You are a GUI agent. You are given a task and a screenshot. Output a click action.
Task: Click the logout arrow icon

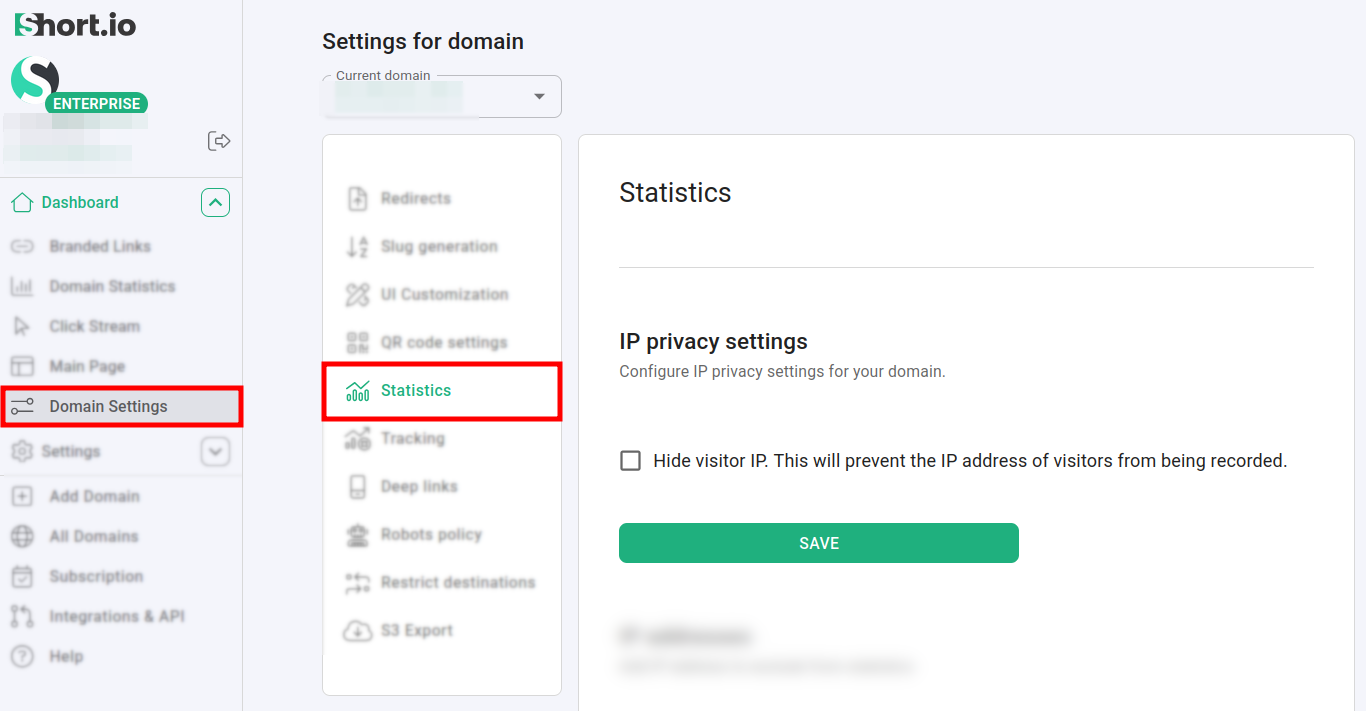(x=219, y=141)
